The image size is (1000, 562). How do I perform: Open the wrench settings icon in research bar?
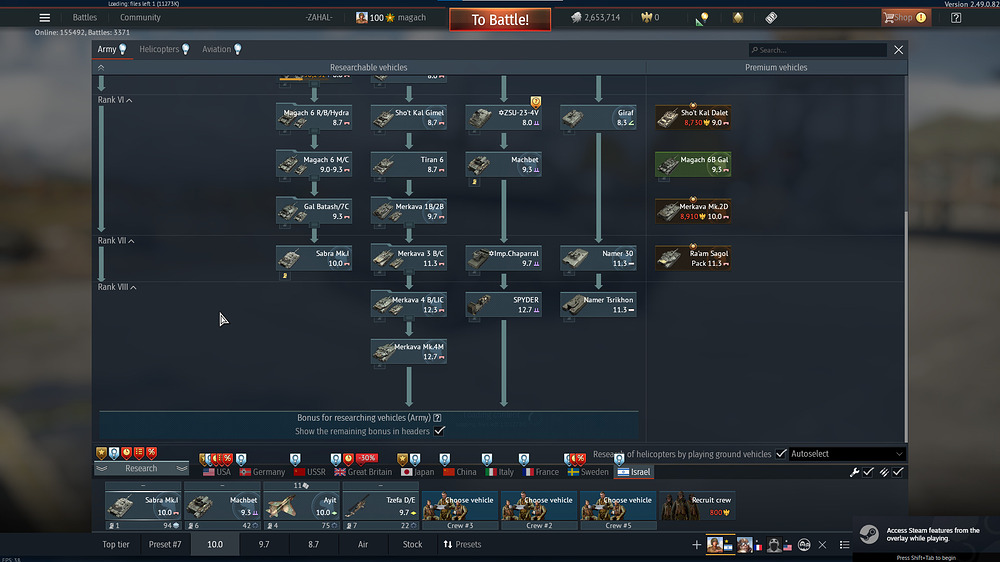854,472
